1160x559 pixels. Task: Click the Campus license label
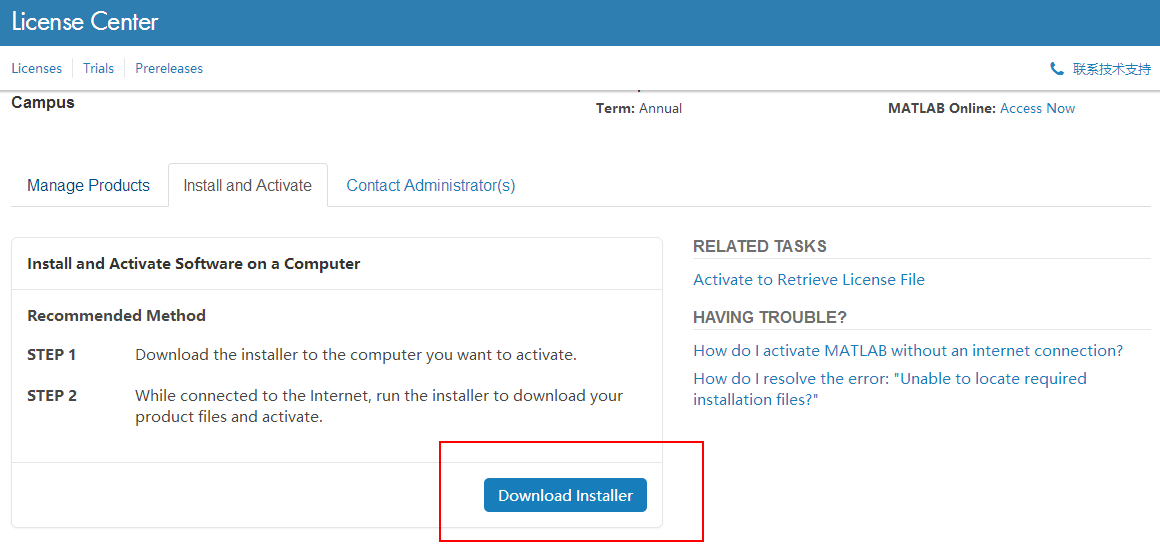click(x=43, y=103)
